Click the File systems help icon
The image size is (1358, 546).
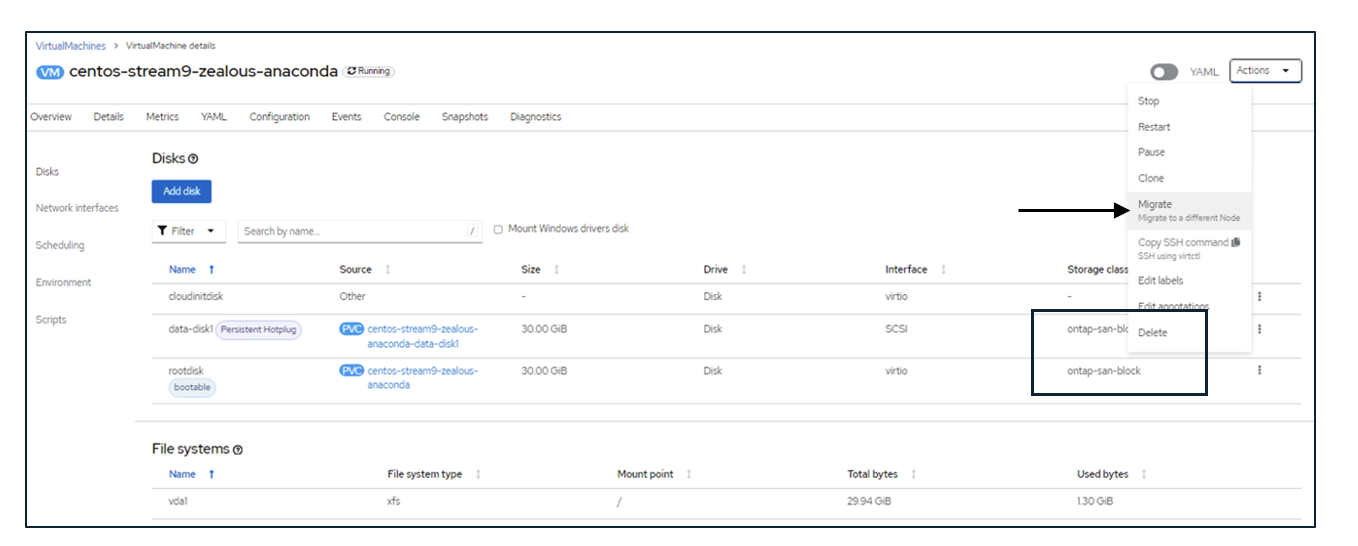(238, 450)
